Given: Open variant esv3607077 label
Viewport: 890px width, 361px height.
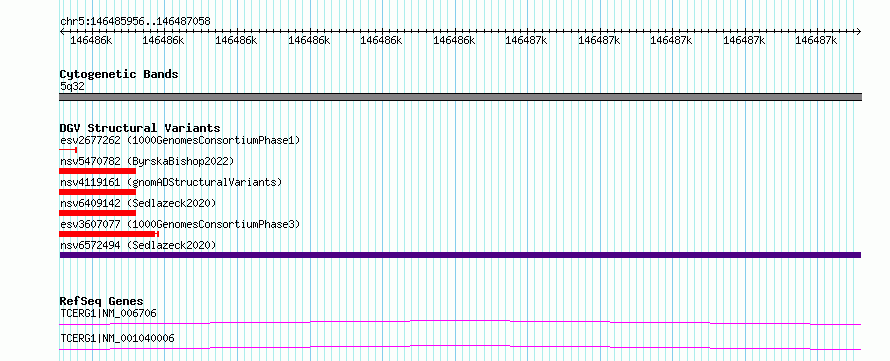Looking at the screenshot, I should pos(180,224).
